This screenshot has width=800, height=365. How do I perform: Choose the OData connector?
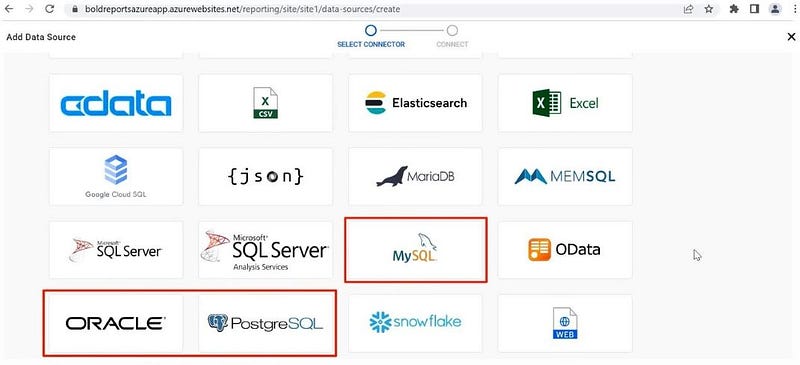565,250
